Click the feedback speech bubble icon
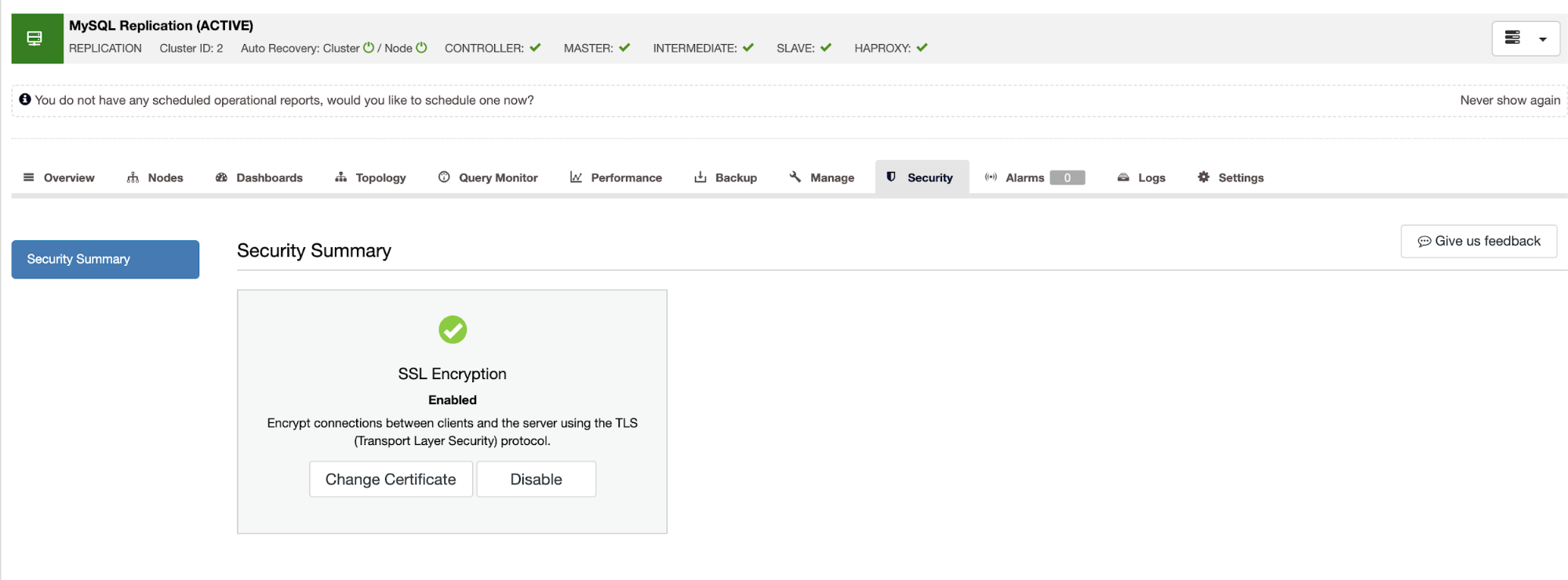The width and height of the screenshot is (1568, 580). pos(1424,242)
